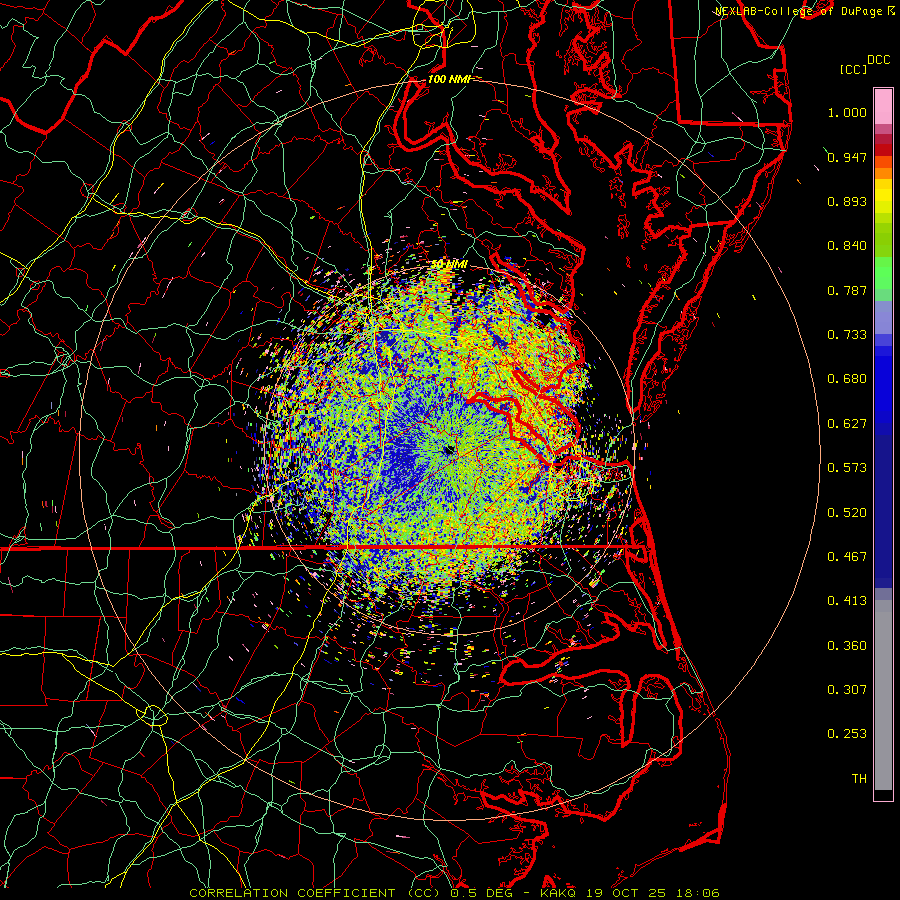
Task: Select the 0.680 legend value
Action: [x=847, y=379]
